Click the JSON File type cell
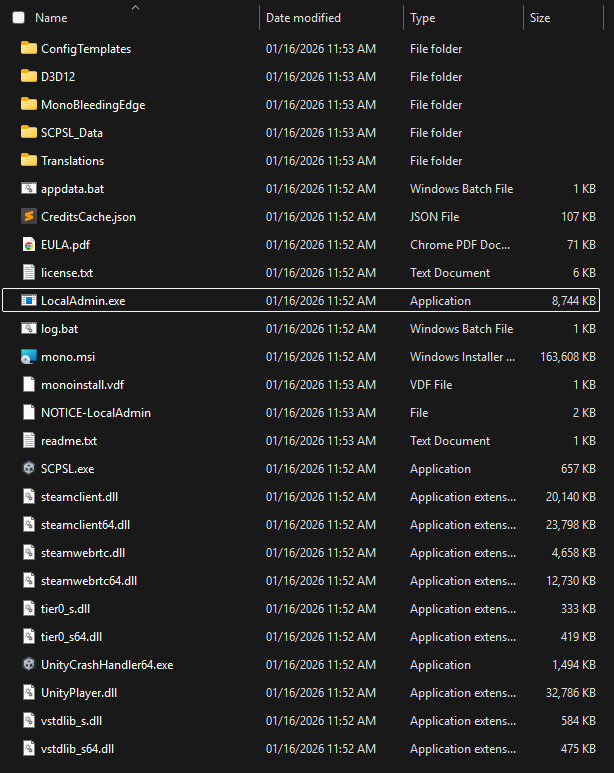 pos(434,217)
